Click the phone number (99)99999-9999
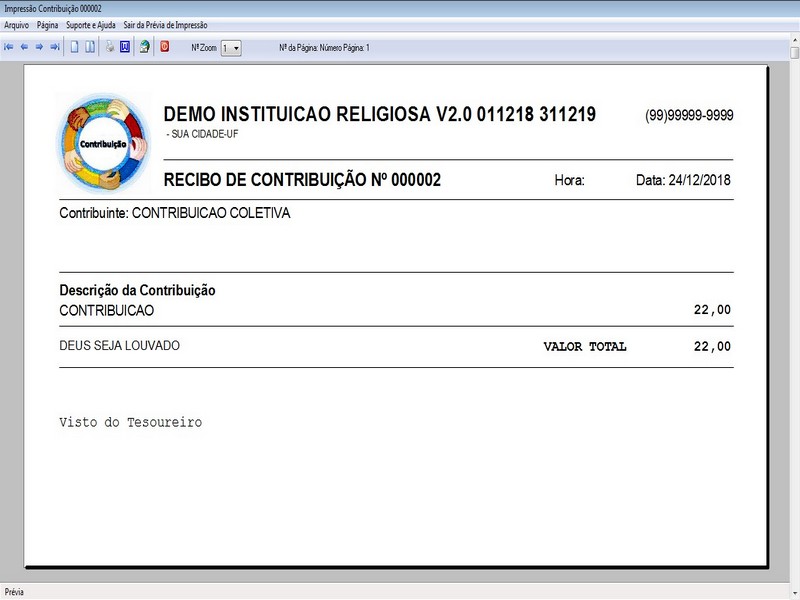 click(x=689, y=115)
